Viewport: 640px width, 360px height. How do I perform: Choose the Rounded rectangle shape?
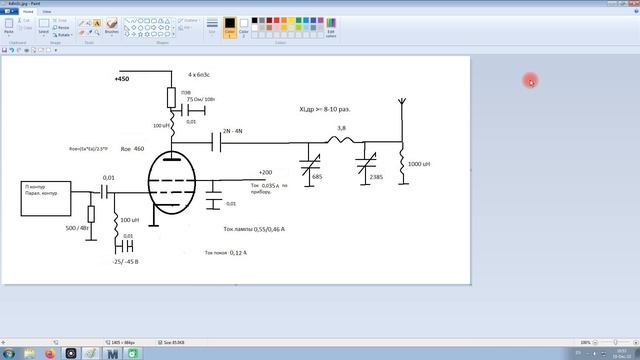[153, 21]
